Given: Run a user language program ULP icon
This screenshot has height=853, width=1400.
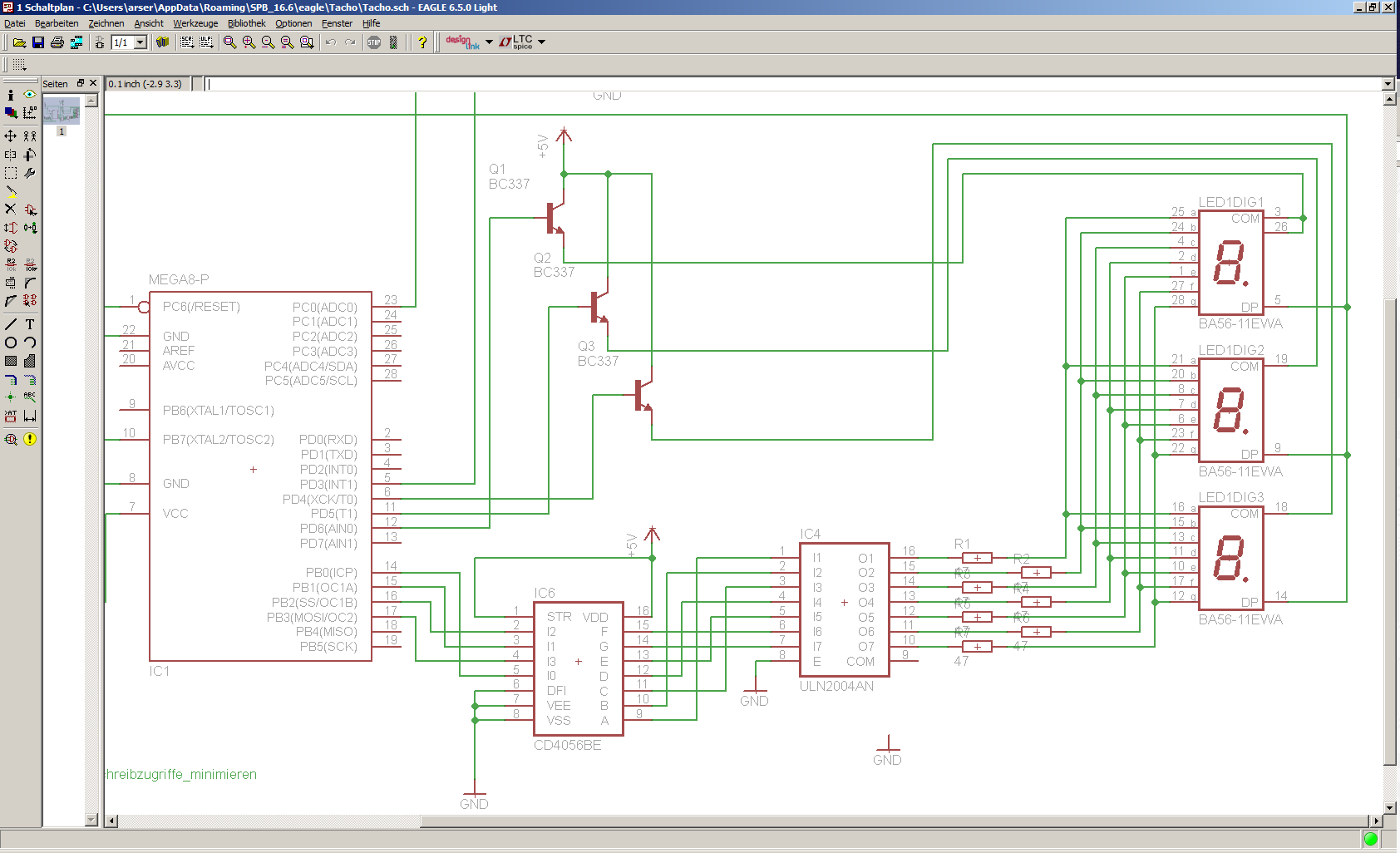Looking at the screenshot, I should tap(206, 42).
